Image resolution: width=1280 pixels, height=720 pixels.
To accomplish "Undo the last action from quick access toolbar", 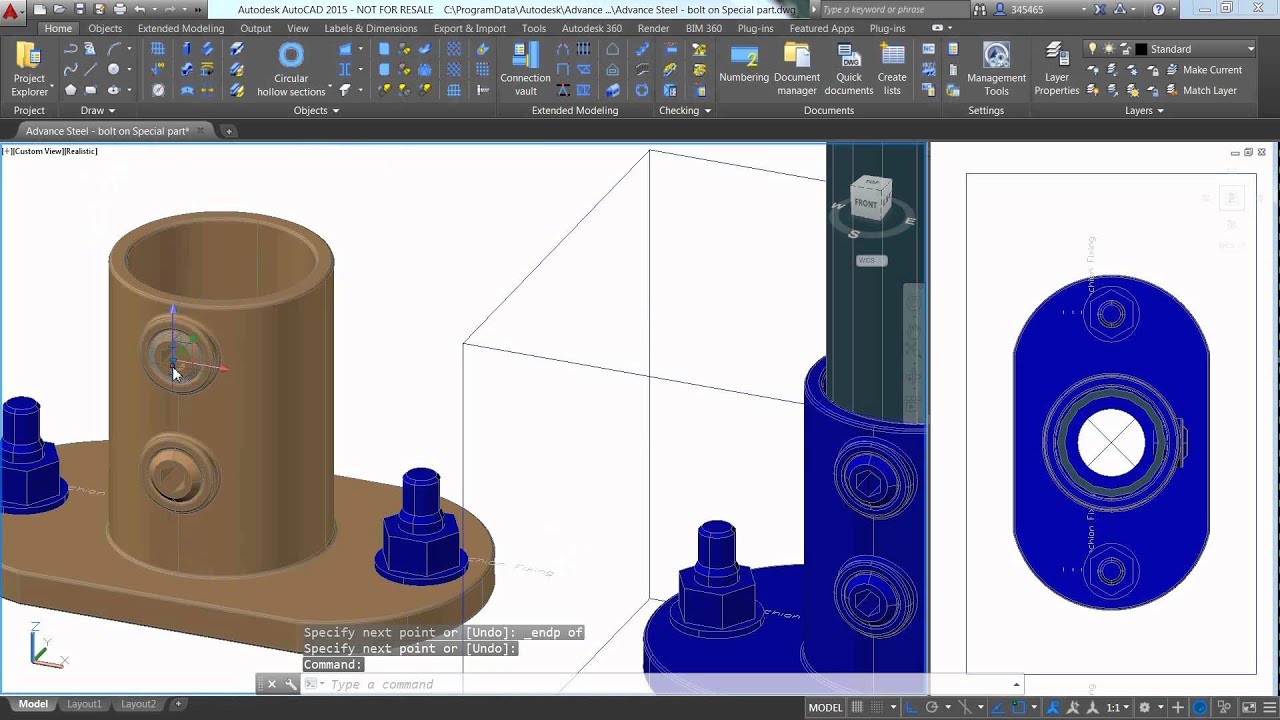I will pyautogui.click(x=140, y=9).
